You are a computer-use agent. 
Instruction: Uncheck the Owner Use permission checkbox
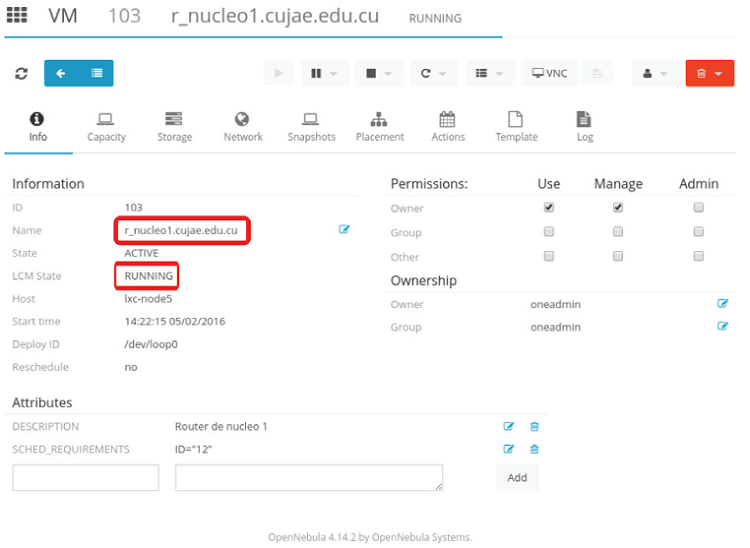[548, 208]
